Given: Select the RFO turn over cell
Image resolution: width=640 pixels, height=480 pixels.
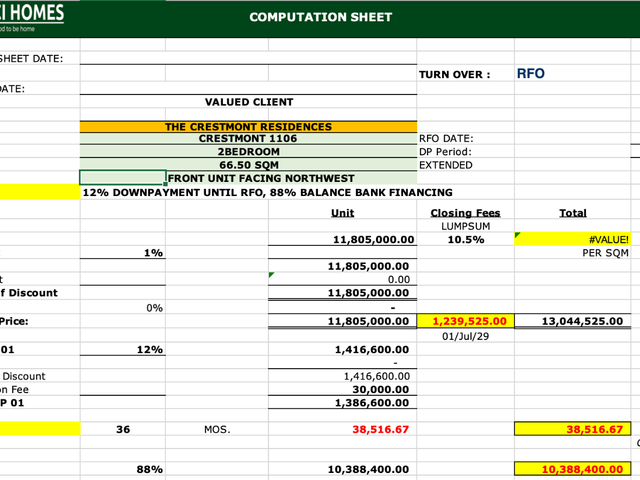Looking at the screenshot, I should [572, 74].
